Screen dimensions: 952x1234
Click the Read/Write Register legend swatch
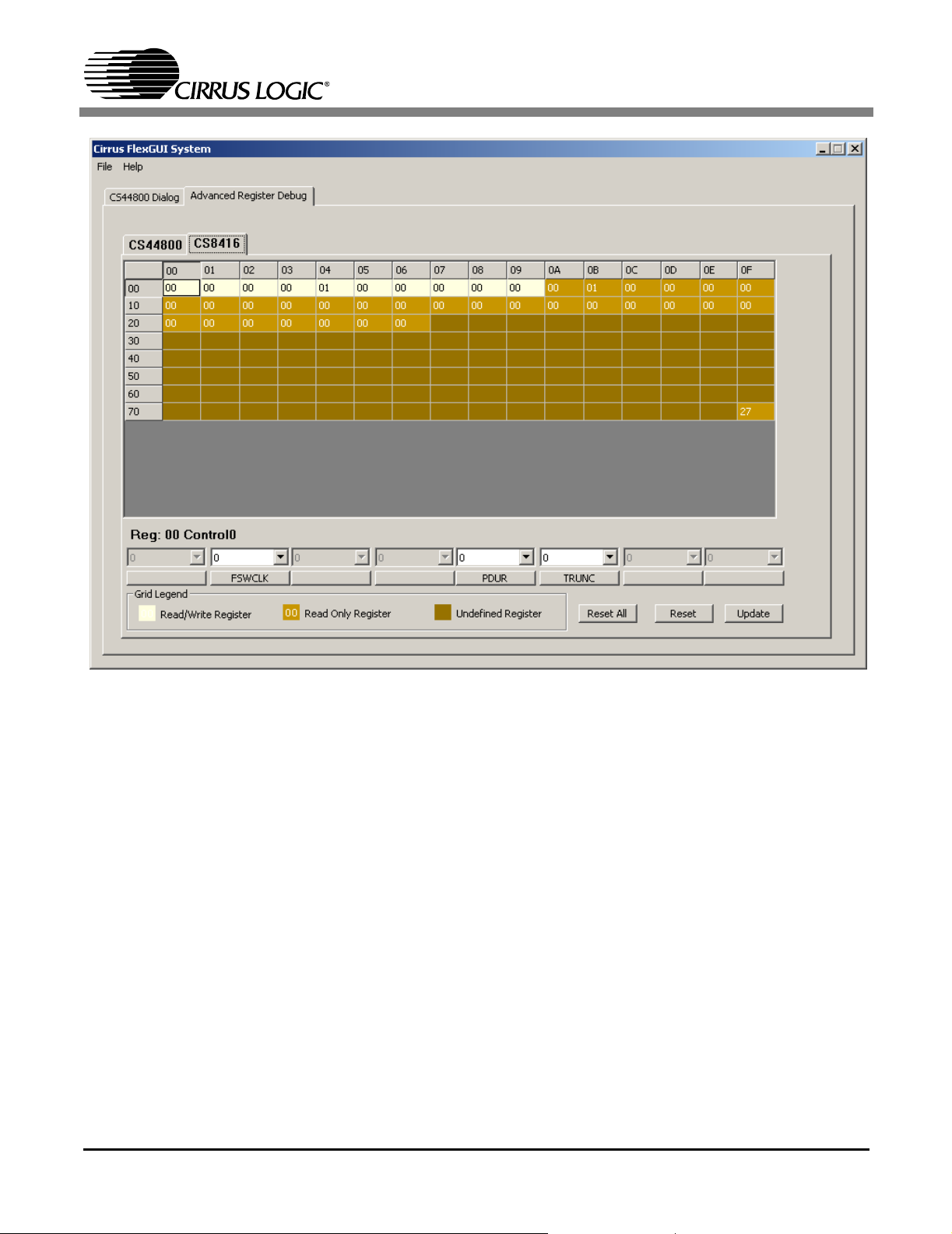(147, 613)
